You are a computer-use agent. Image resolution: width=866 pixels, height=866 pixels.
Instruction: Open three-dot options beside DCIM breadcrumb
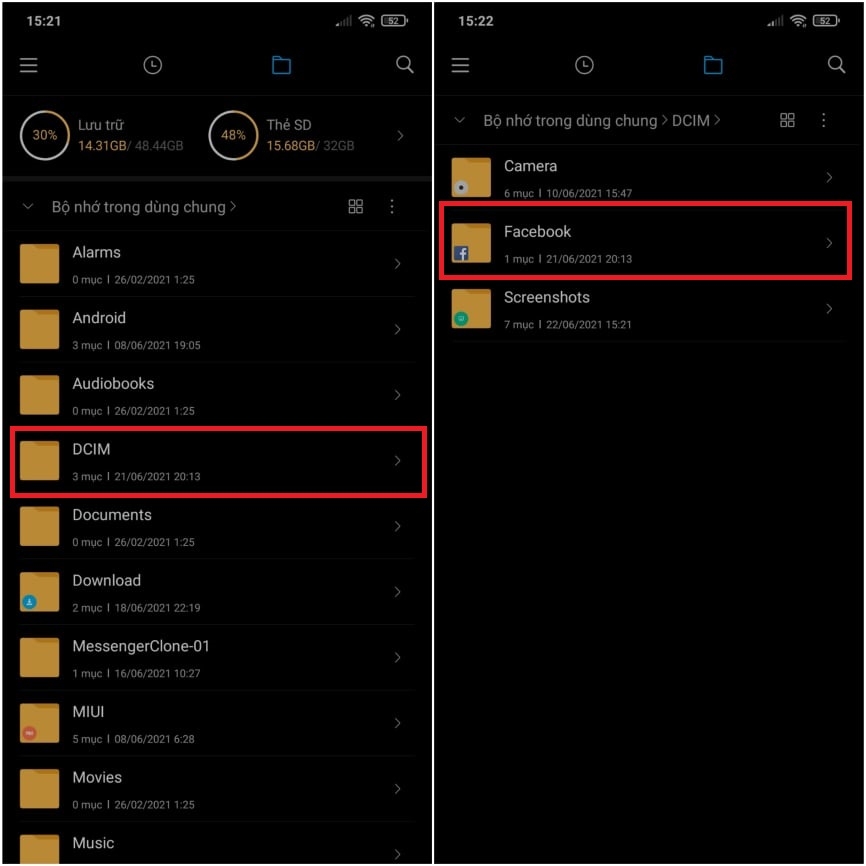click(x=823, y=120)
